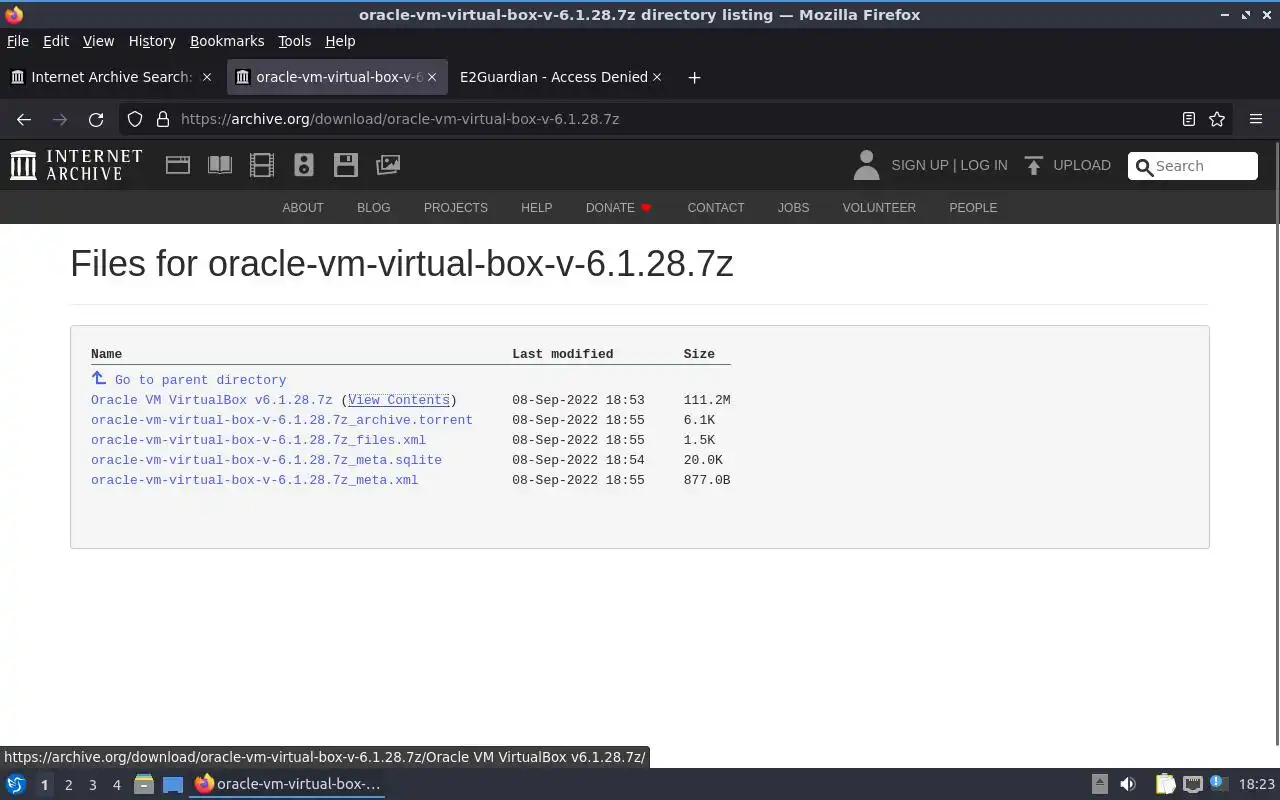Click the taskbar show desktop icon
Image resolution: width=1280 pixels, height=800 pixels.
click(173, 784)
